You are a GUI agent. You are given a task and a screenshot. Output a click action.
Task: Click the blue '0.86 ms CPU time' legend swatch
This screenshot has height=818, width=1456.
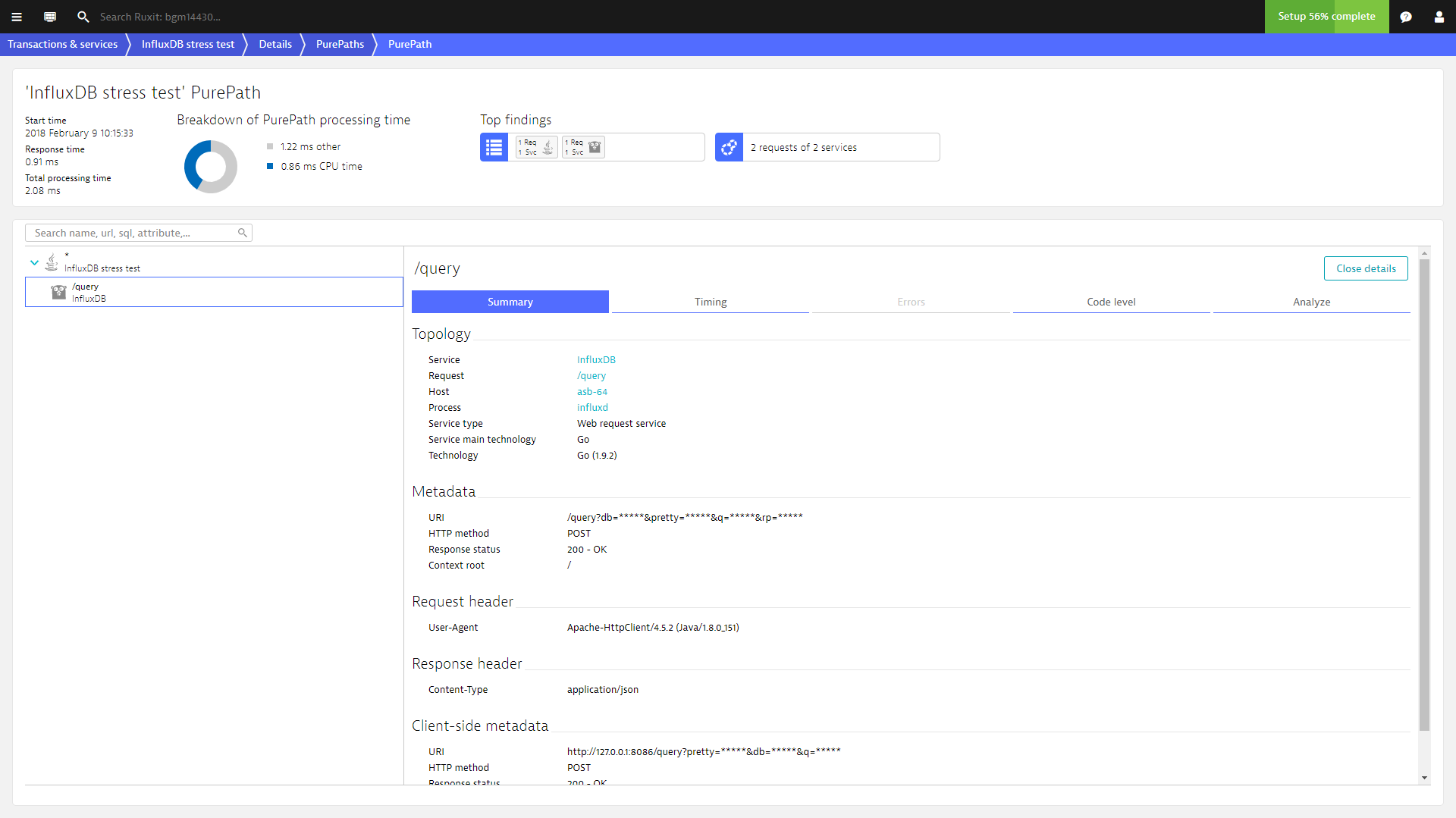[270, 166]
